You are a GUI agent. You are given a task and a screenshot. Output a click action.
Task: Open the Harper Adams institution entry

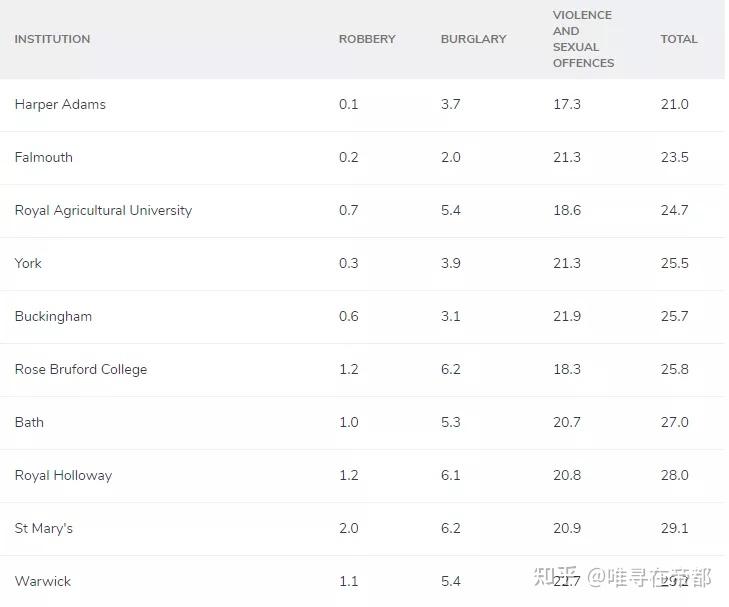pyautogui.click(x=60, y=104)
